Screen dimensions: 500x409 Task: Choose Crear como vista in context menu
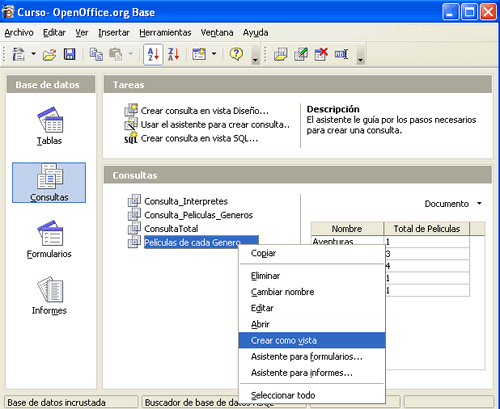point(312,340)
